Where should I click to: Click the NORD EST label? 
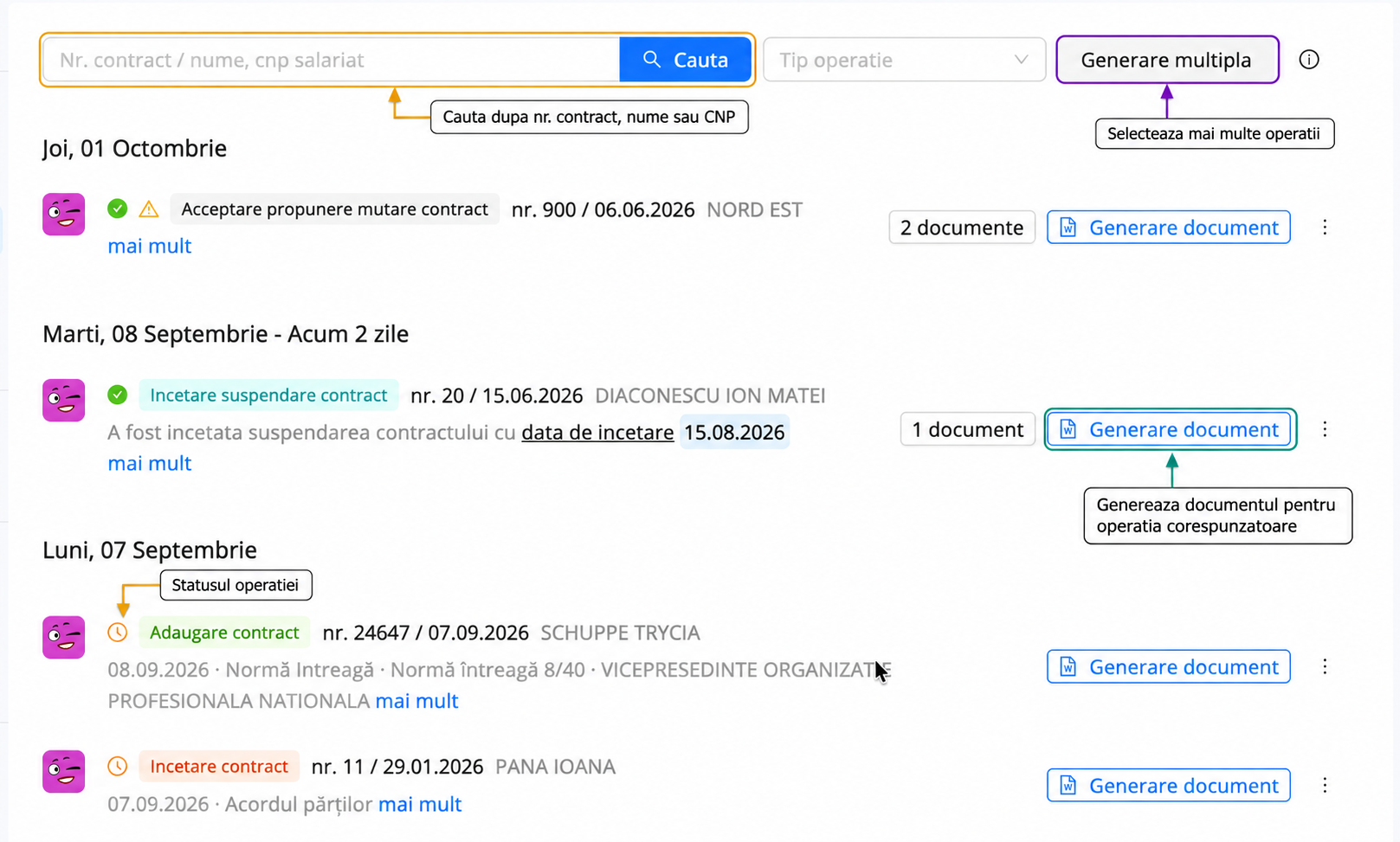pos(754,209)
